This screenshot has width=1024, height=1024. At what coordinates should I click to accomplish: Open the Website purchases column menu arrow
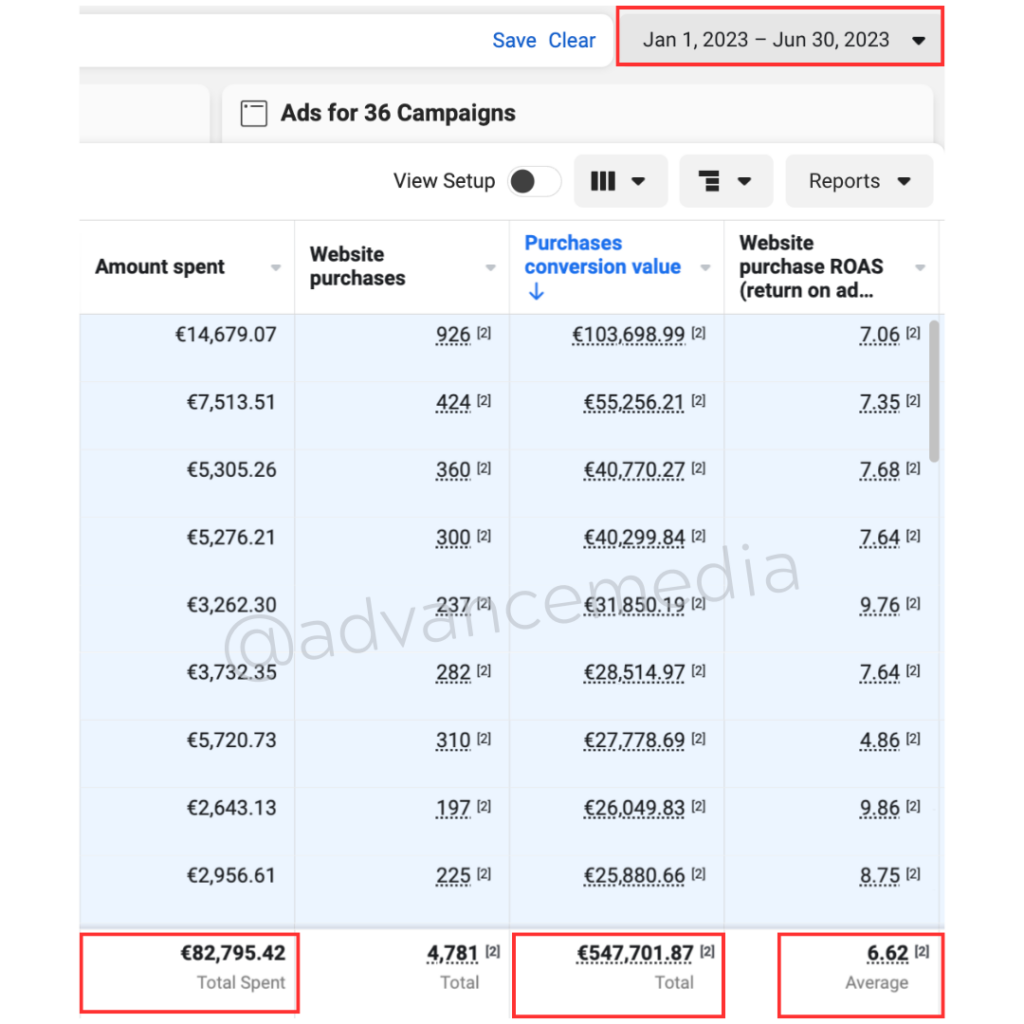pos(490,268)
